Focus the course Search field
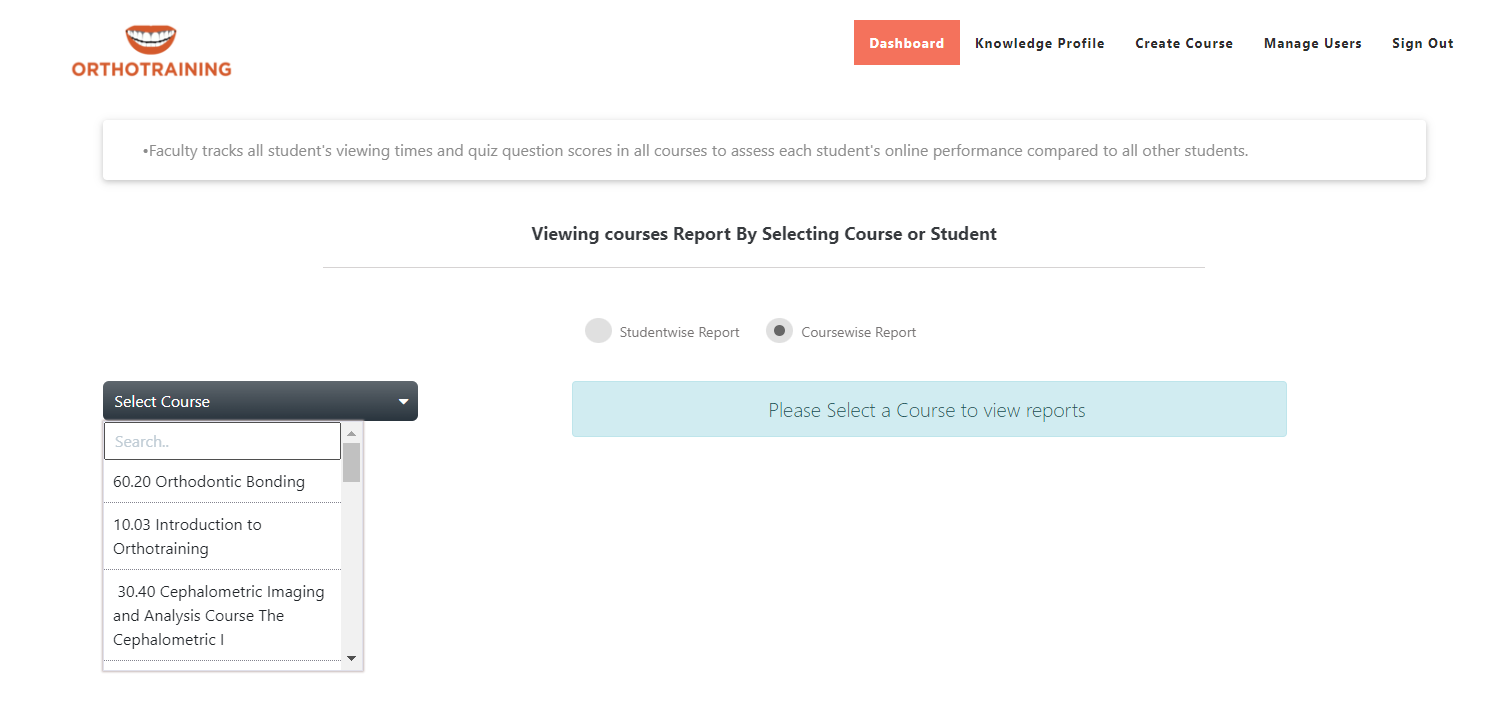The width and height of the screenshot is (1512, 703). [222, 441]
